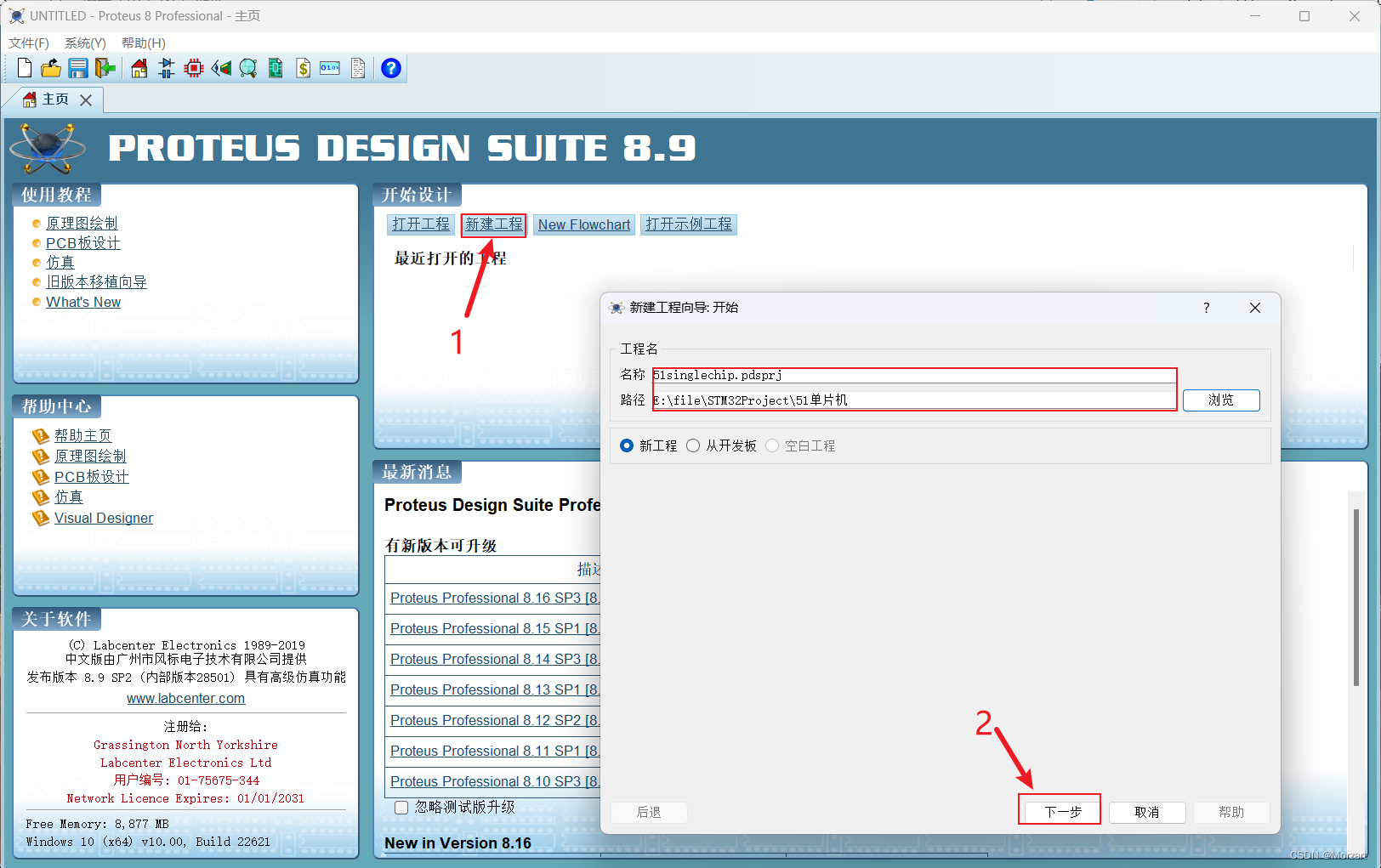This screenshot has width=1381, height=868.
Task: Open the 文件(F) menu
Action: click(29, 43)
